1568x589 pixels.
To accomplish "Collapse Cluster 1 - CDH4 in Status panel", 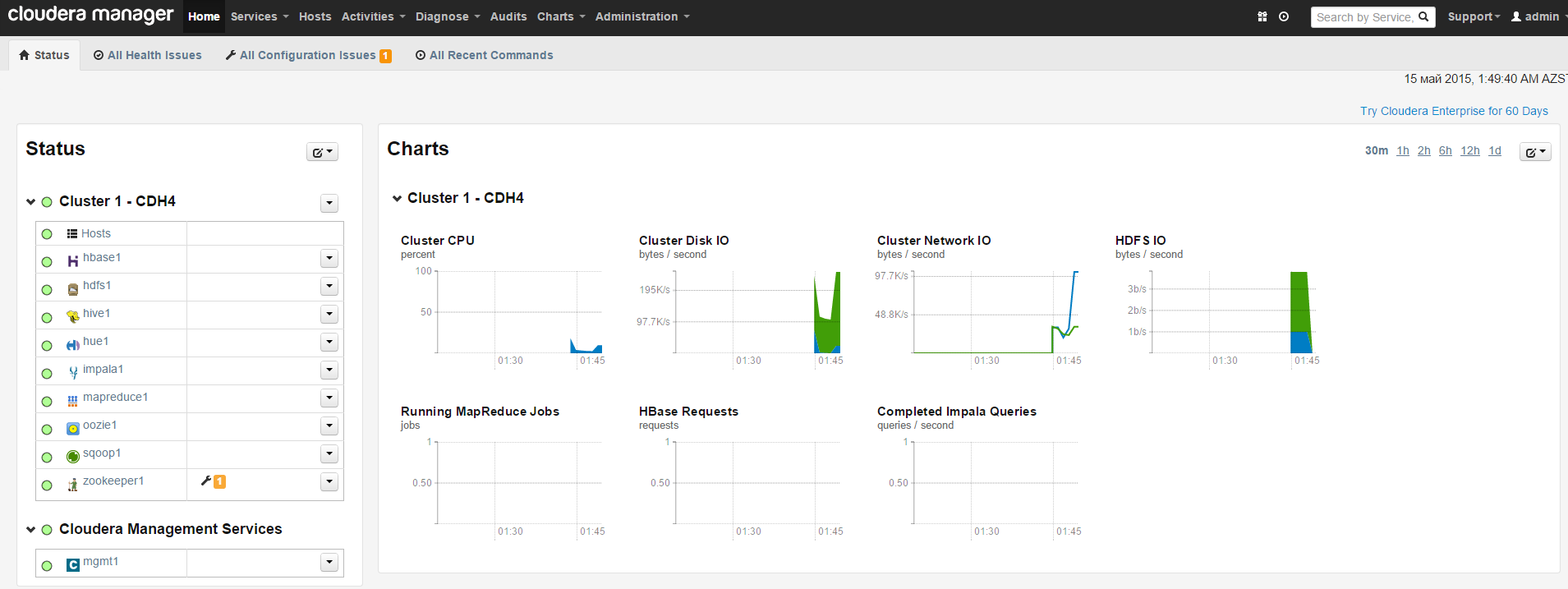I will 31,202.
